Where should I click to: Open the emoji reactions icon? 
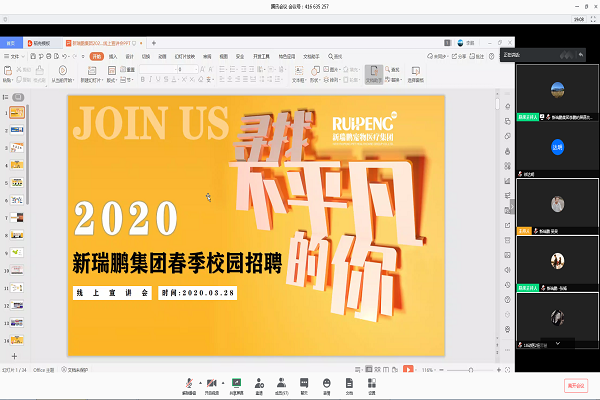tap(325, 382)
